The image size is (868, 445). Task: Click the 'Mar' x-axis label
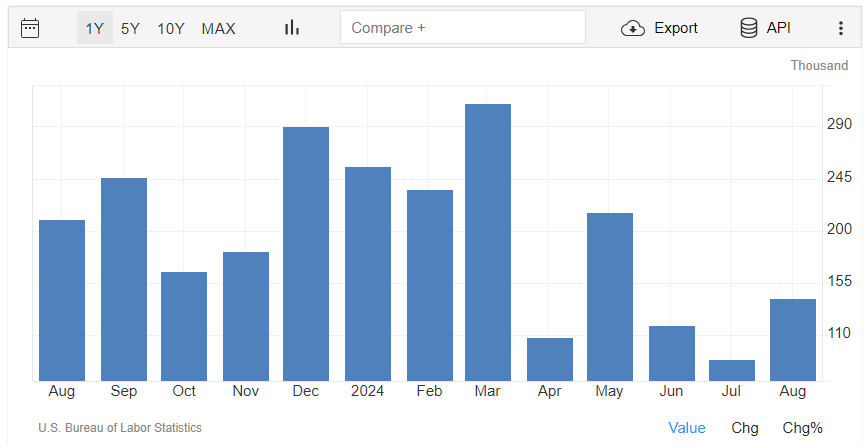pos(487,391)
